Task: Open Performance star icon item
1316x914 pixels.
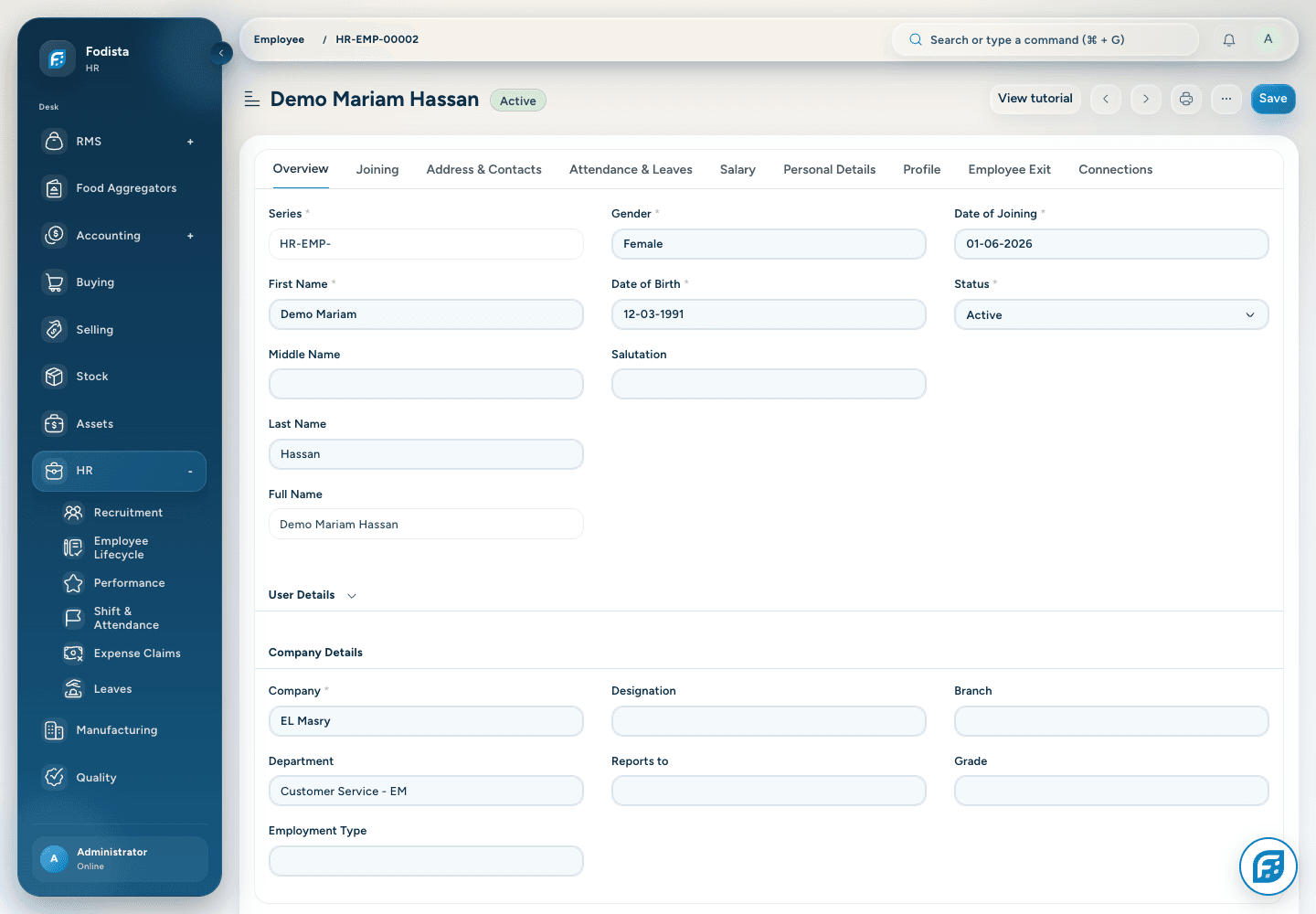Action: (73, 583)
